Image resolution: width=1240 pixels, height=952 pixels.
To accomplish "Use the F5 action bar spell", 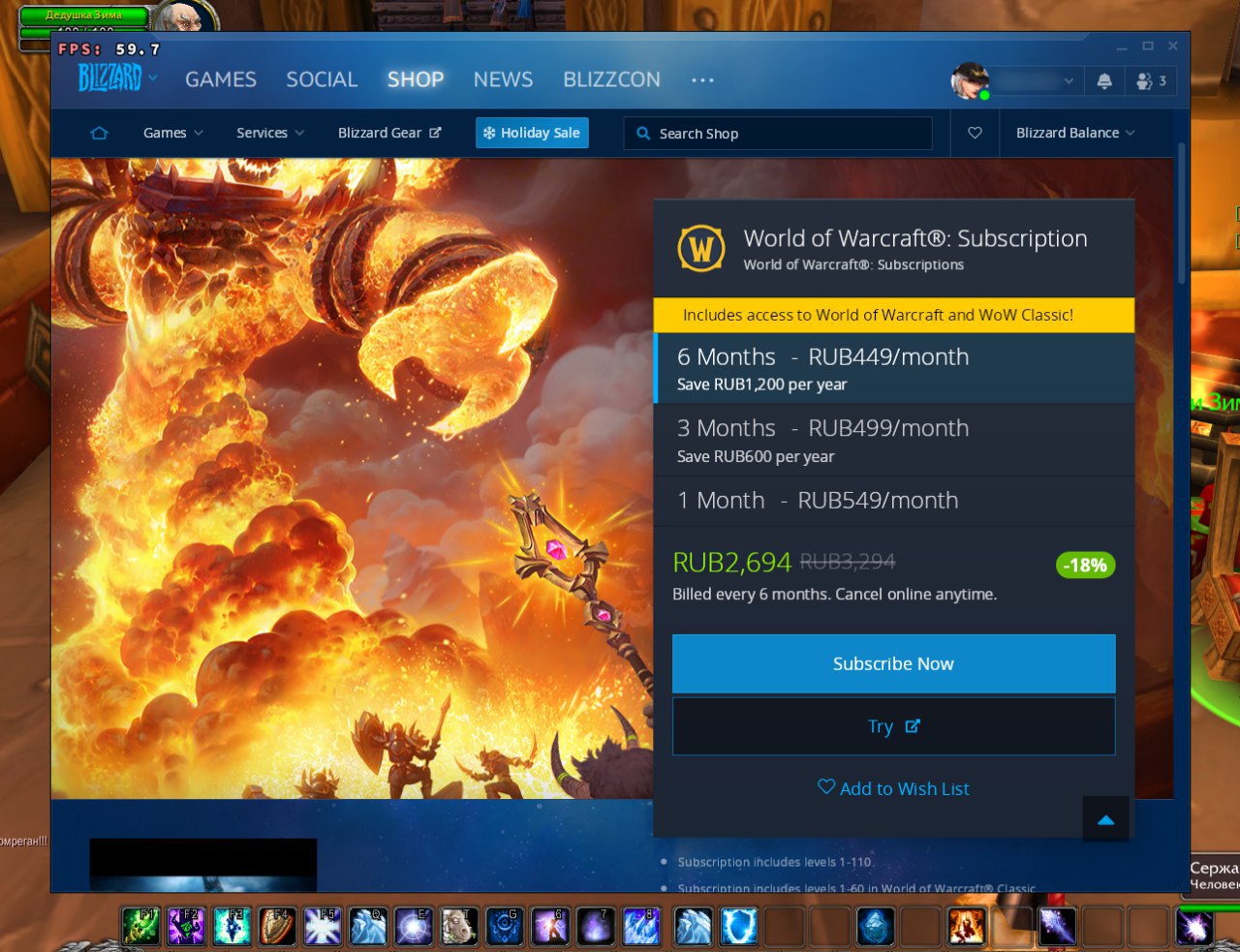I will [x=323, y=927].
